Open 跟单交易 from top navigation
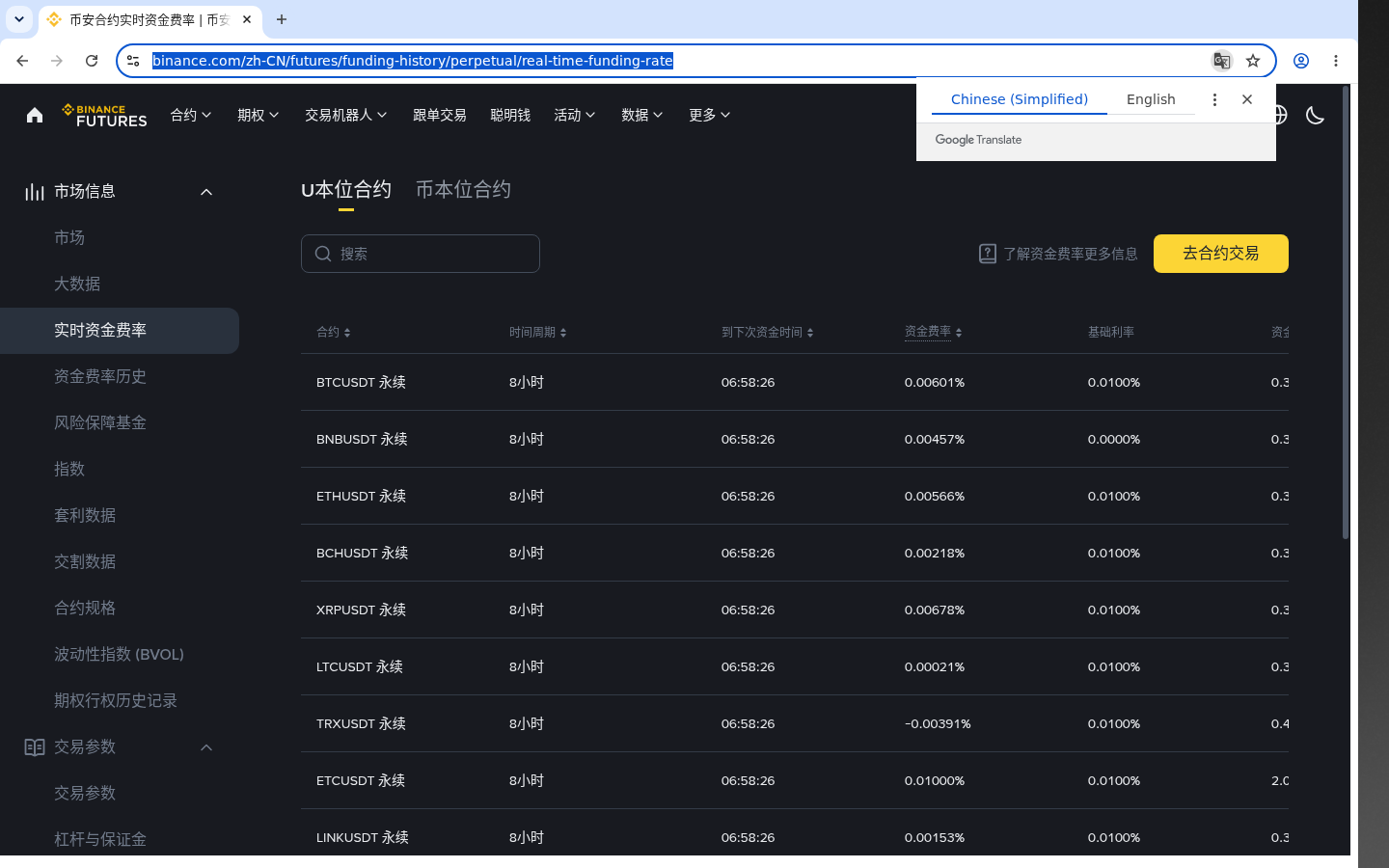Viewport: 1389px width, 868px height. click(440, 115)
